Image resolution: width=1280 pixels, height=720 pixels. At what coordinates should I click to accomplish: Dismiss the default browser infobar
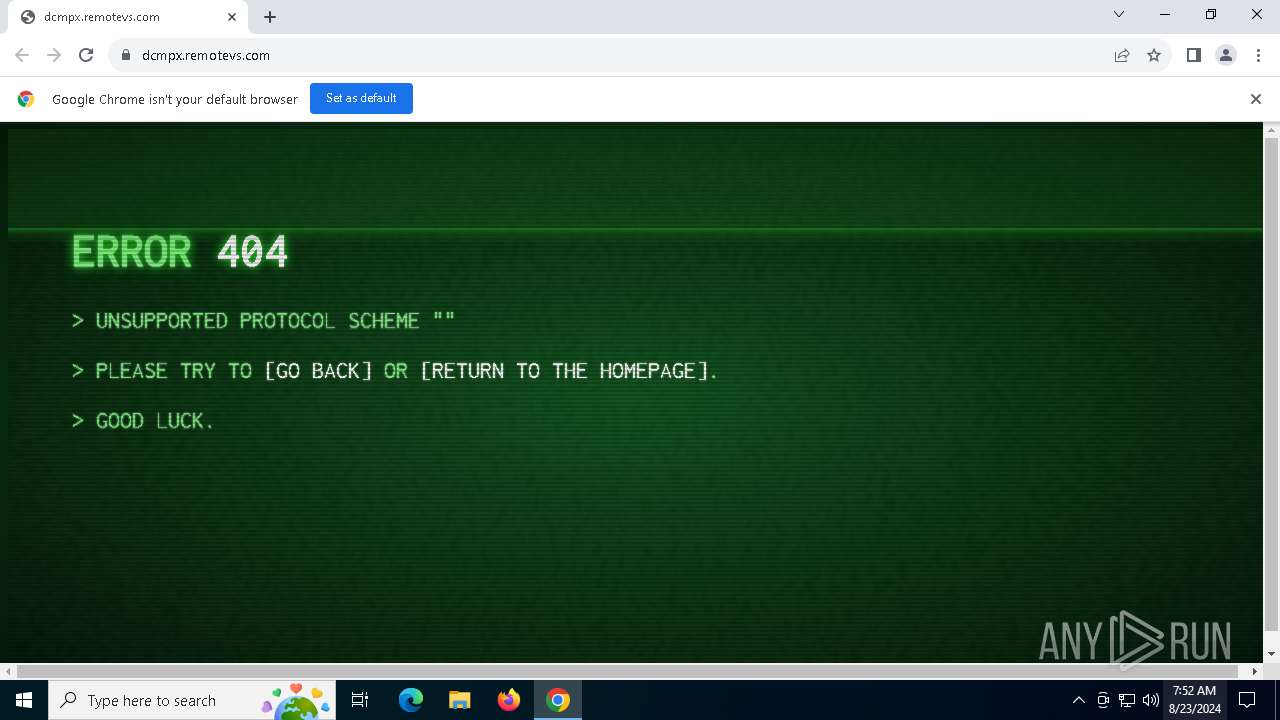click(x=1256, y=98)
